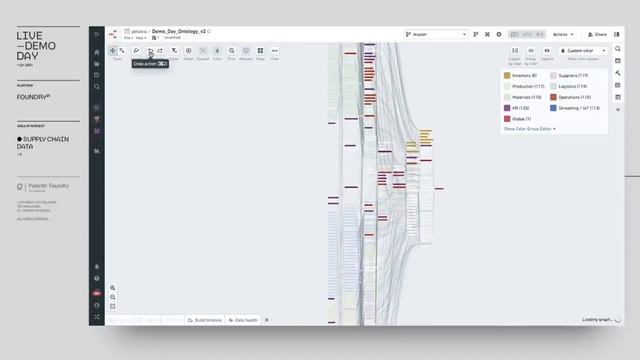Screen dimensions: 640x360
Task: Click the clean-up brush icon in toolbar
Action: 136,51
